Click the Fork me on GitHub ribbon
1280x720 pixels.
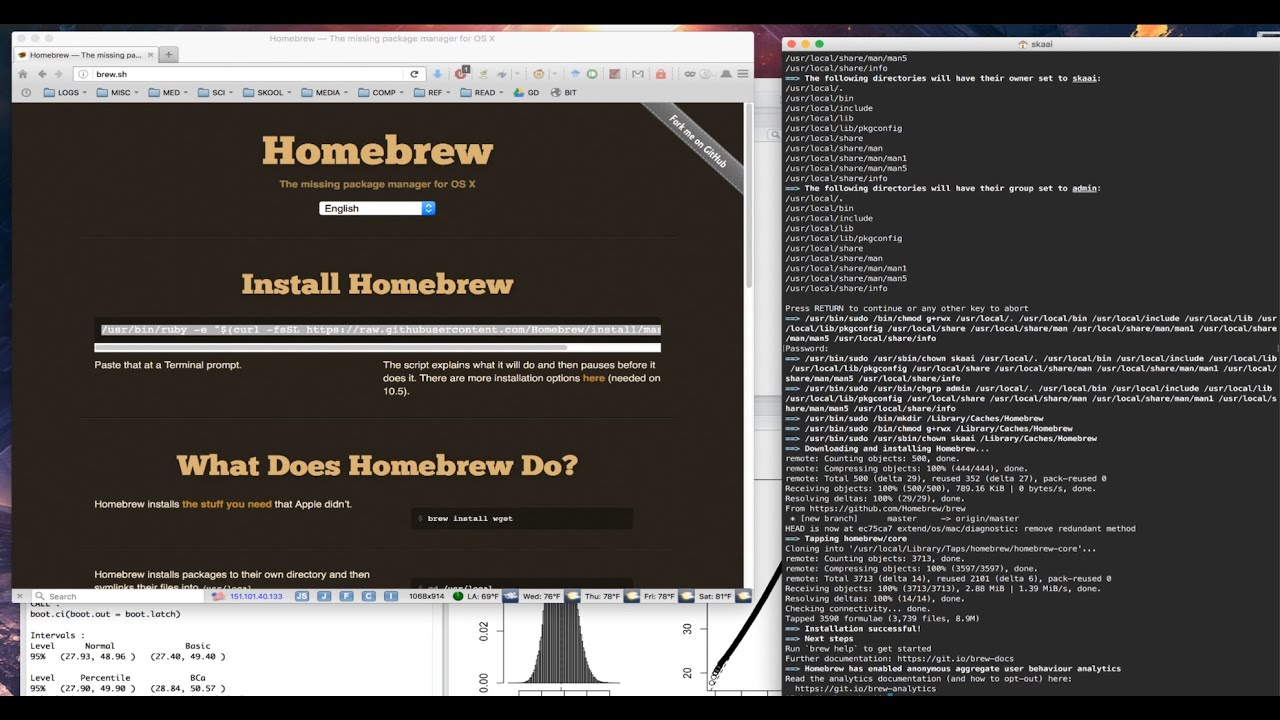point(697,141)
